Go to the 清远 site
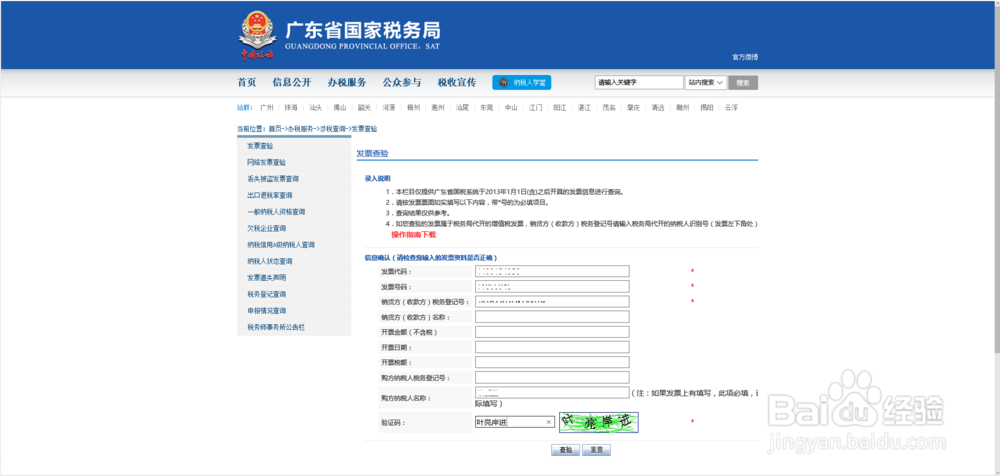The image size is (1000, 476). click(658, 108)
